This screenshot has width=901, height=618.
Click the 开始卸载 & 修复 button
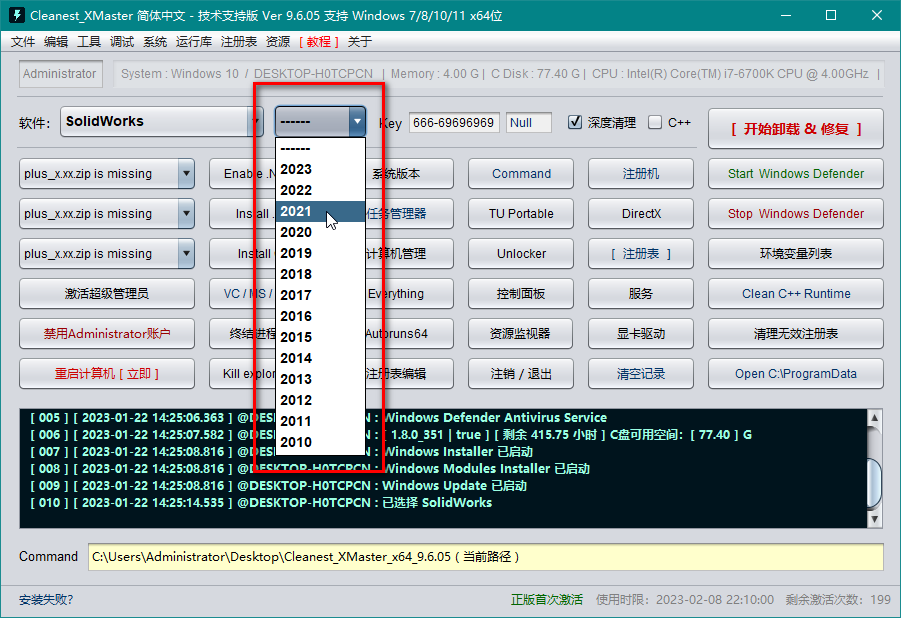795,129
